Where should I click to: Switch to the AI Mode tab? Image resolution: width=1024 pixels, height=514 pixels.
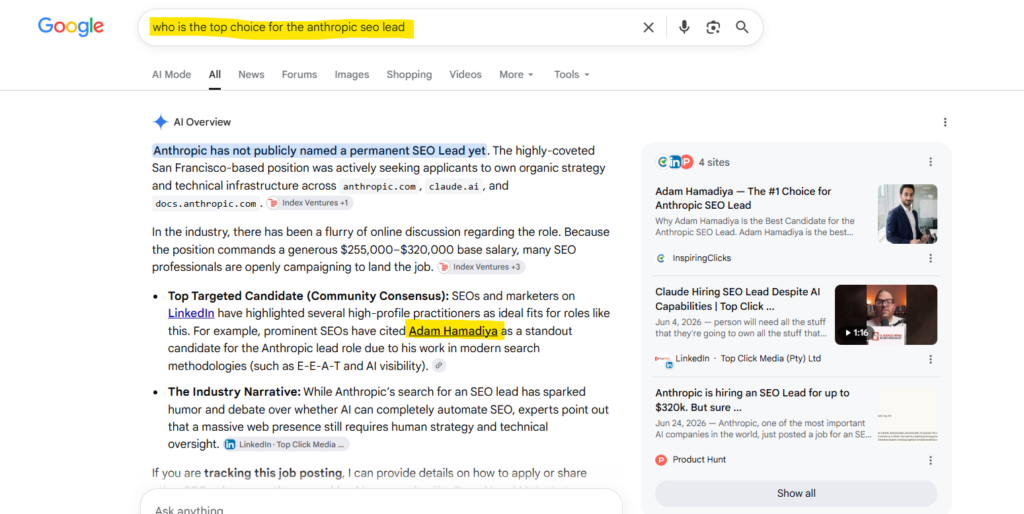pos(172,74)
